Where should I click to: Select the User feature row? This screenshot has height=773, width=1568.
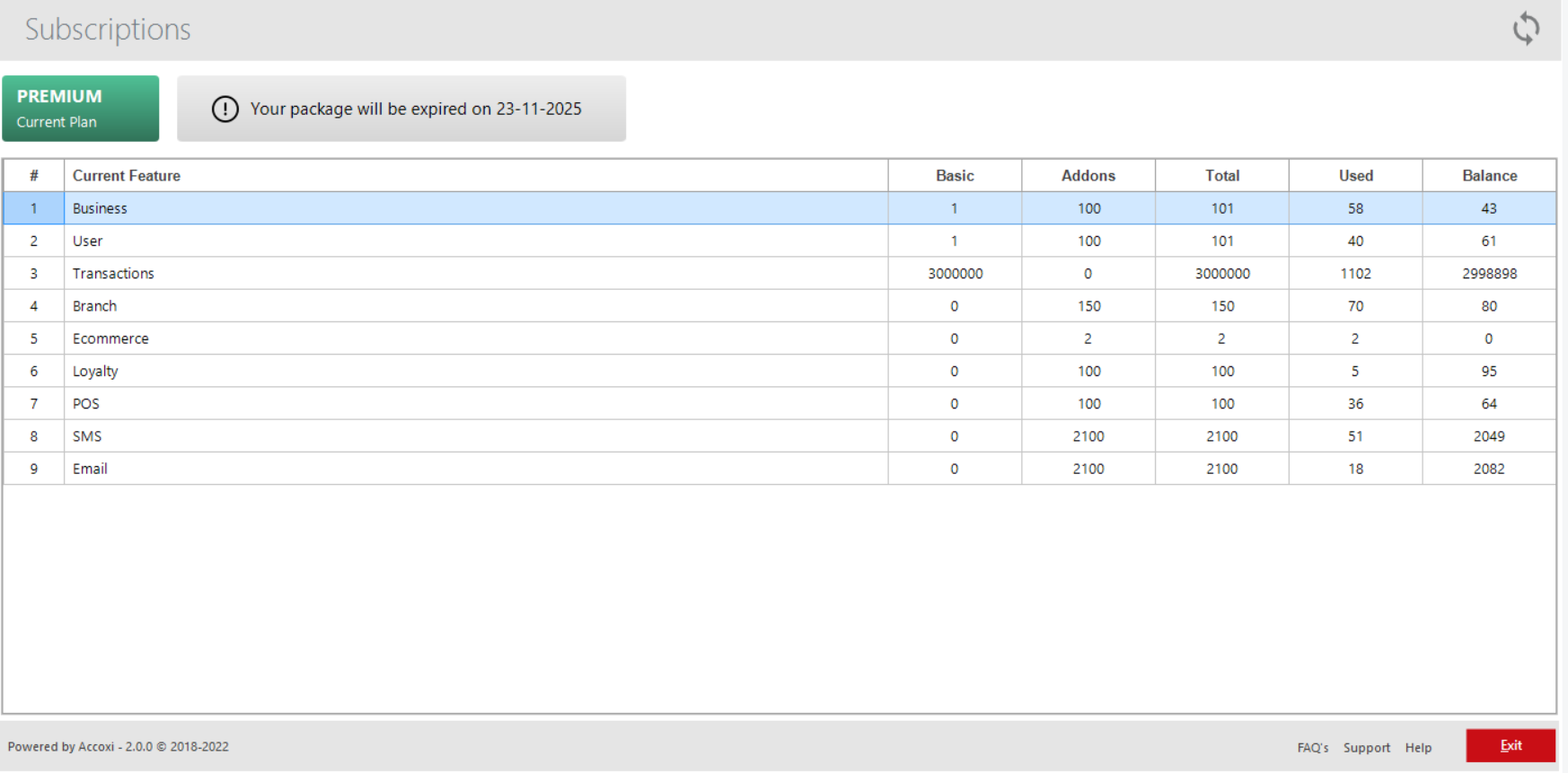coord(780,241)
